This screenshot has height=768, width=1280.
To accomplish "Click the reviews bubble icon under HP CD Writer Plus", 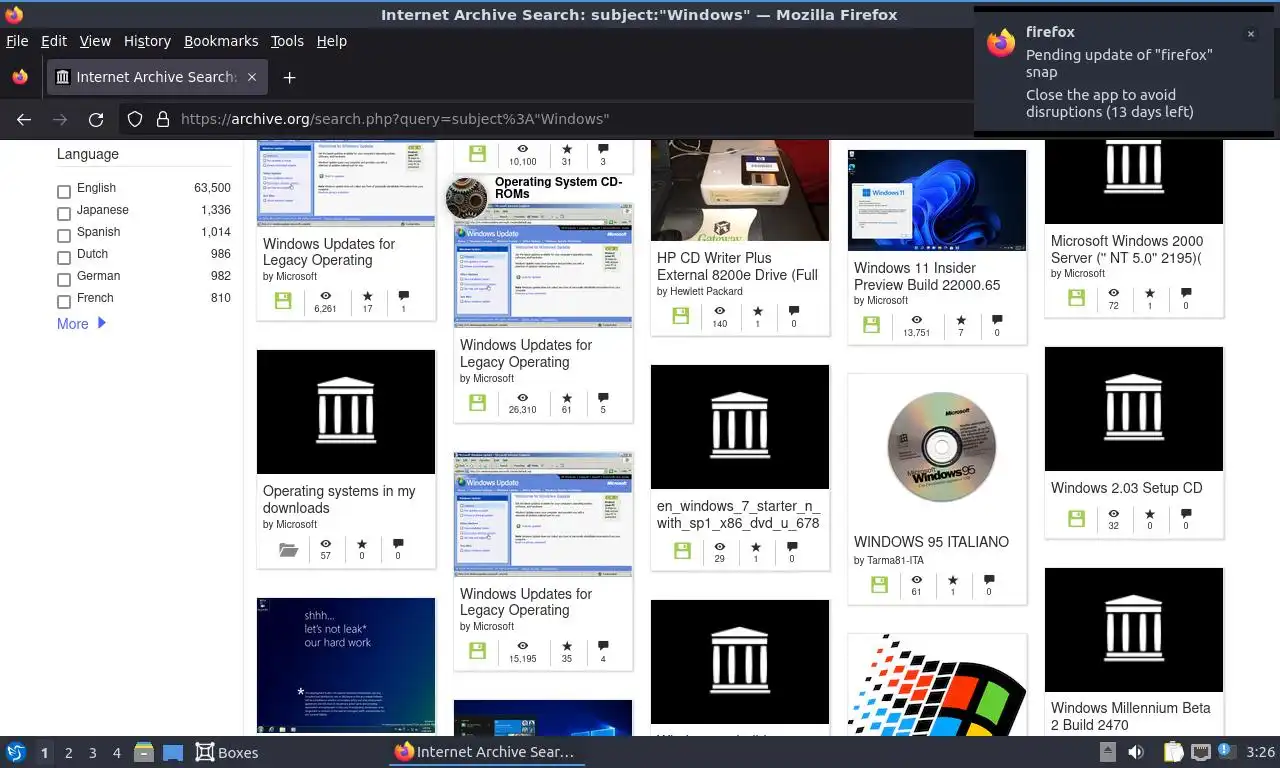I will [794, 311].
